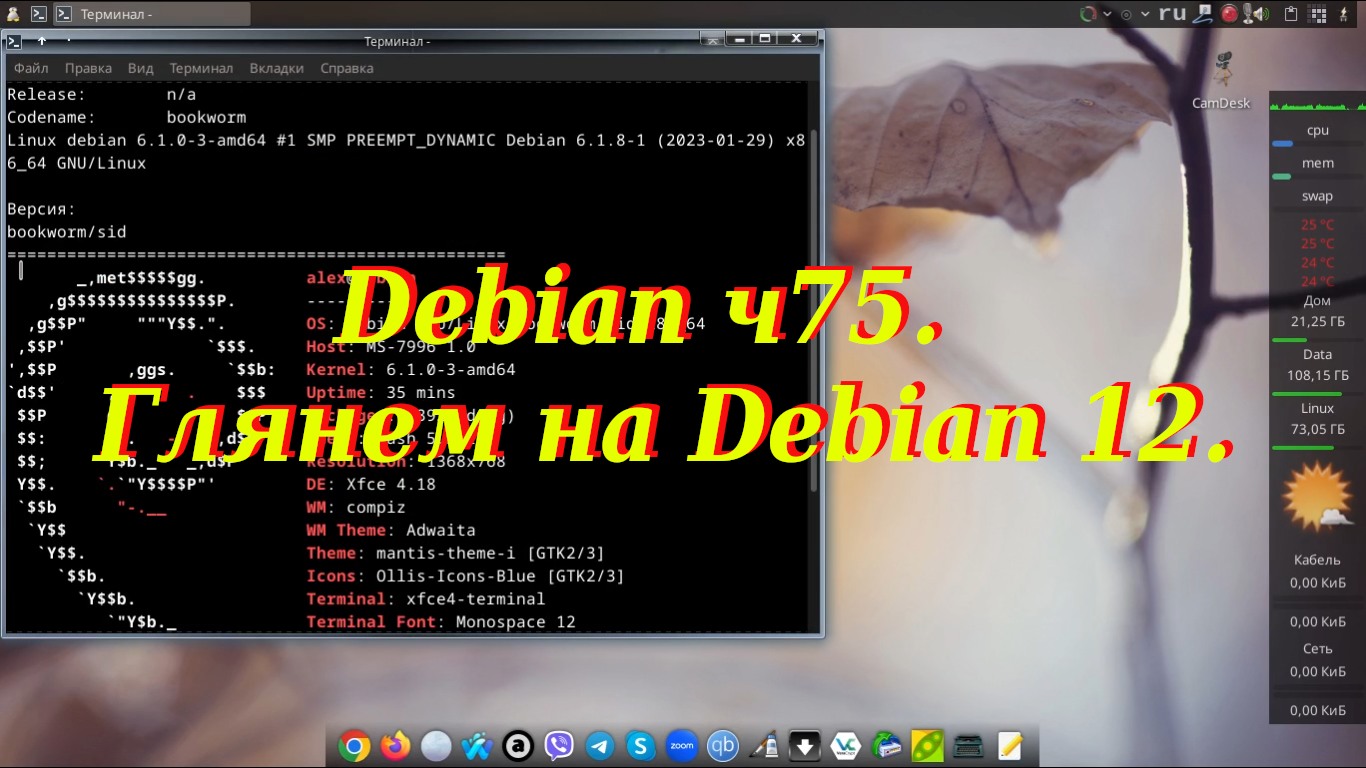The width and height of the screenshot is (1366, 768).
Task: Click the small target circle icon in tray
Action: (1126, 15)
